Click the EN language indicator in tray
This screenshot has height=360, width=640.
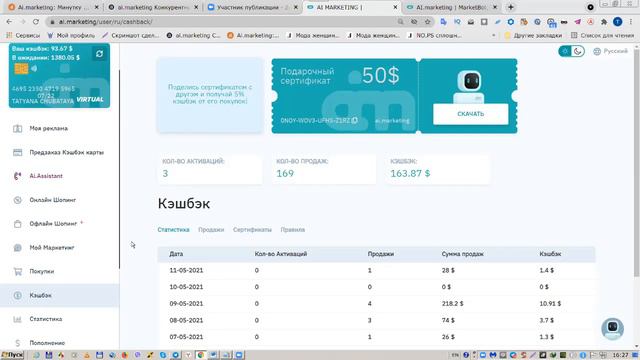tap(455, 355)
